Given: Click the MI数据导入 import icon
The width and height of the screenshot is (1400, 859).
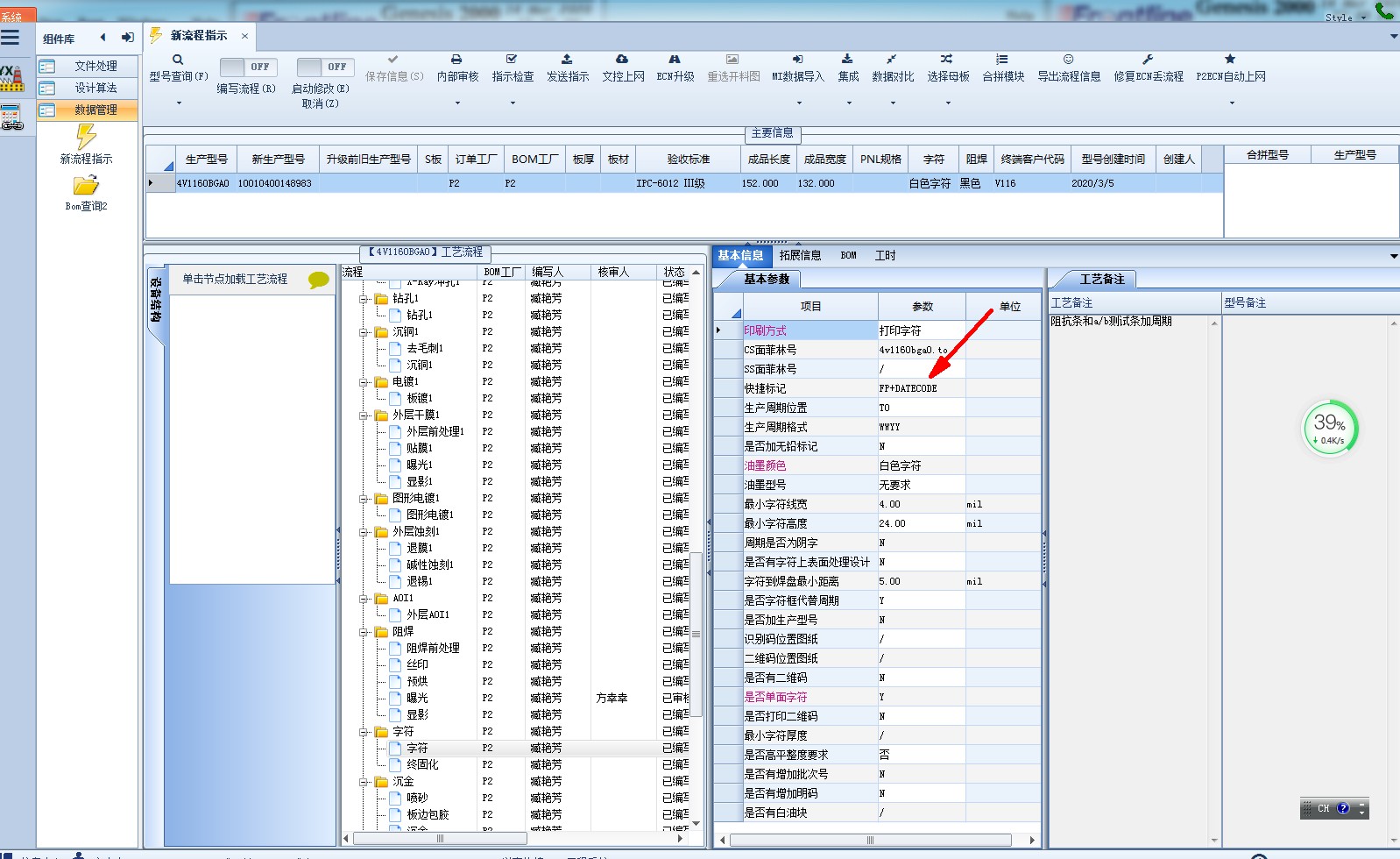Looking at the screenshot, I should click(x=797, y=60).
